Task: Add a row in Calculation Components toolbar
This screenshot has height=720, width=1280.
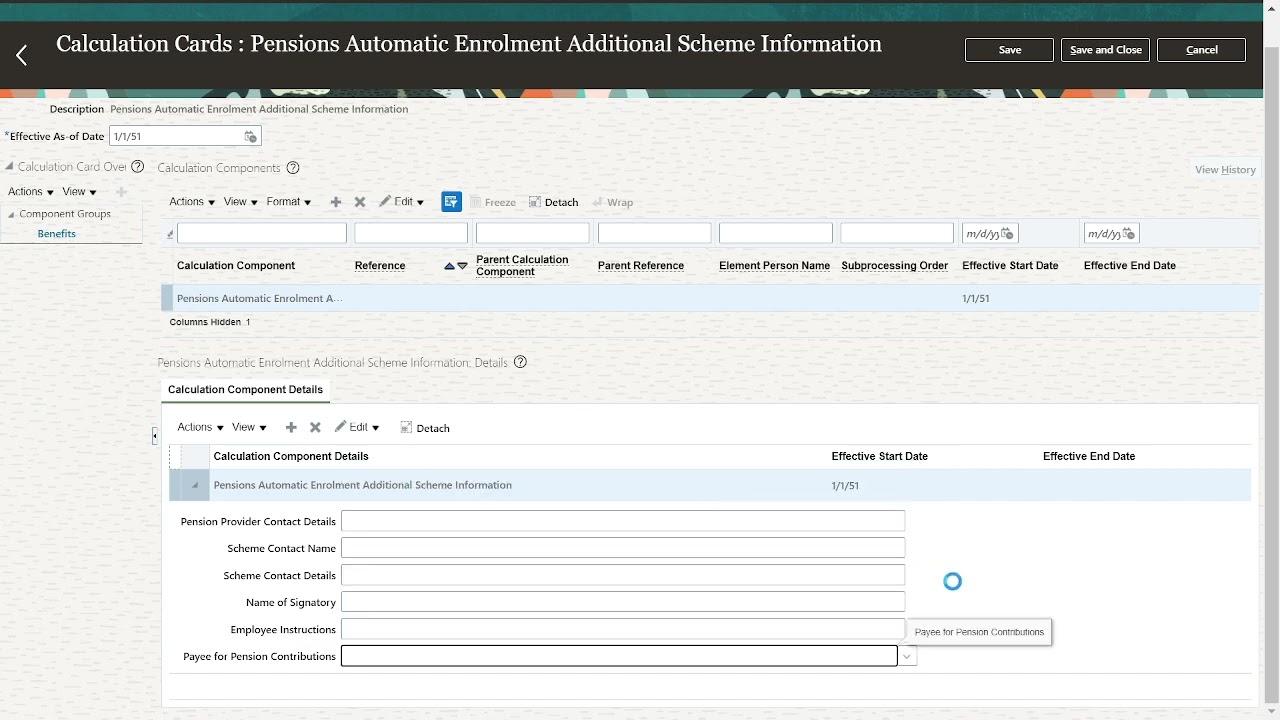Action: point(336,202)
